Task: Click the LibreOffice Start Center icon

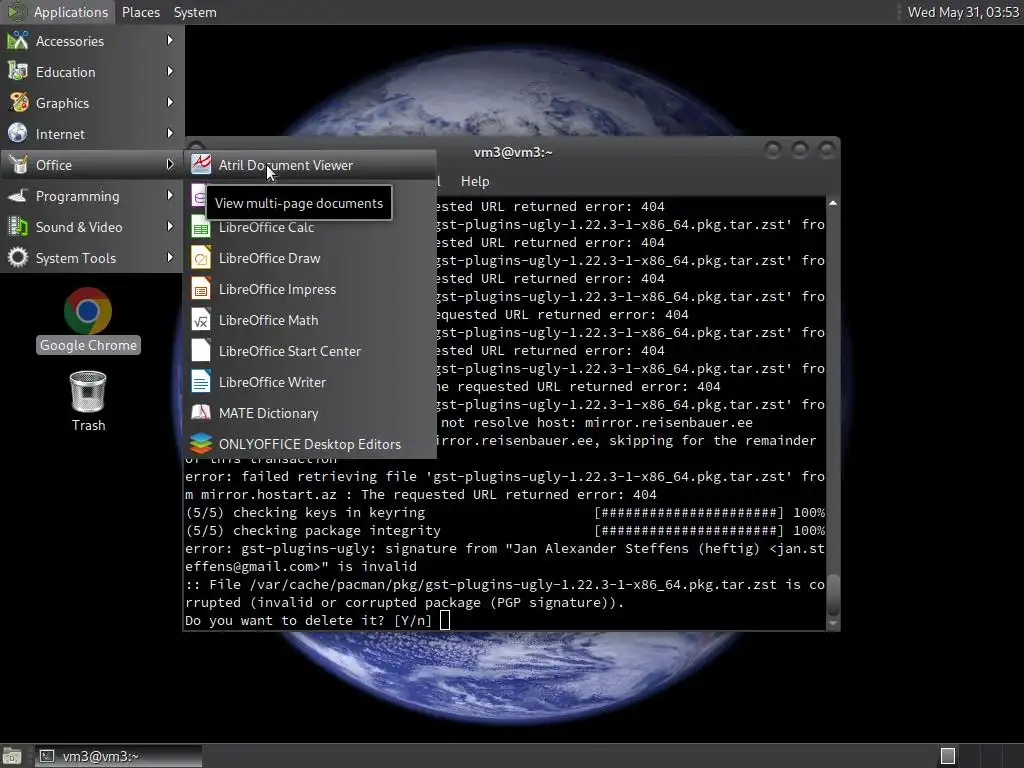Action: coord(200,351)
